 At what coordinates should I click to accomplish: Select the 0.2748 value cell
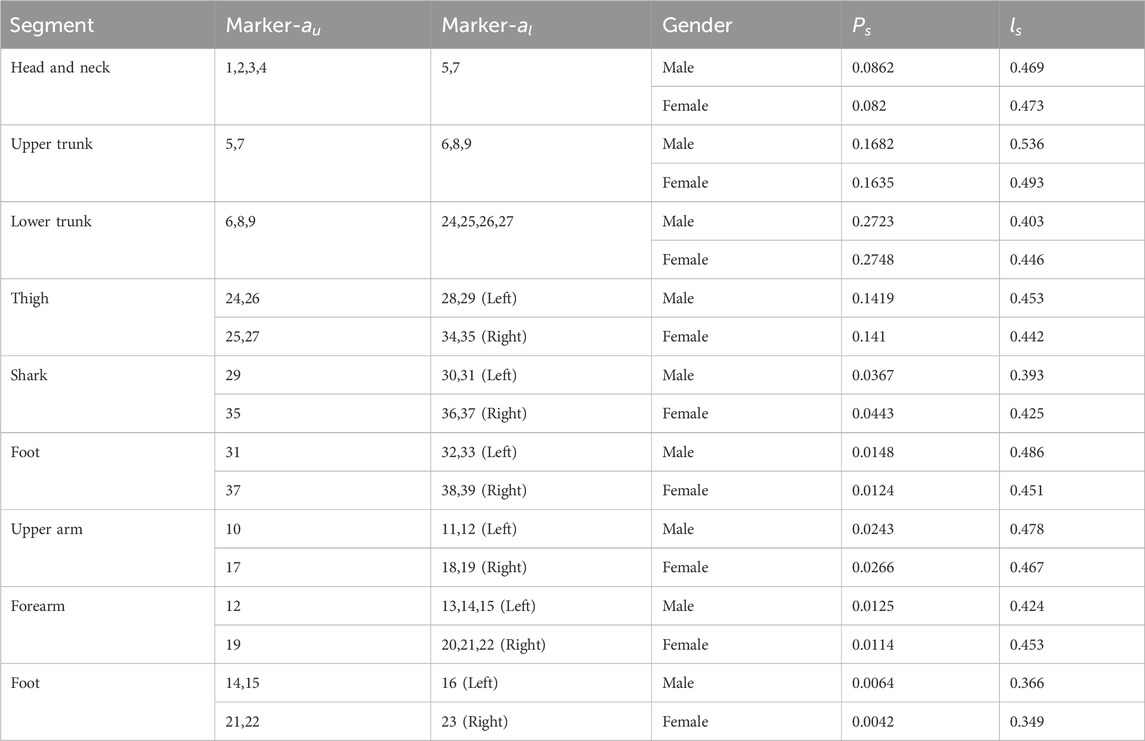click(x=920, y=260)
